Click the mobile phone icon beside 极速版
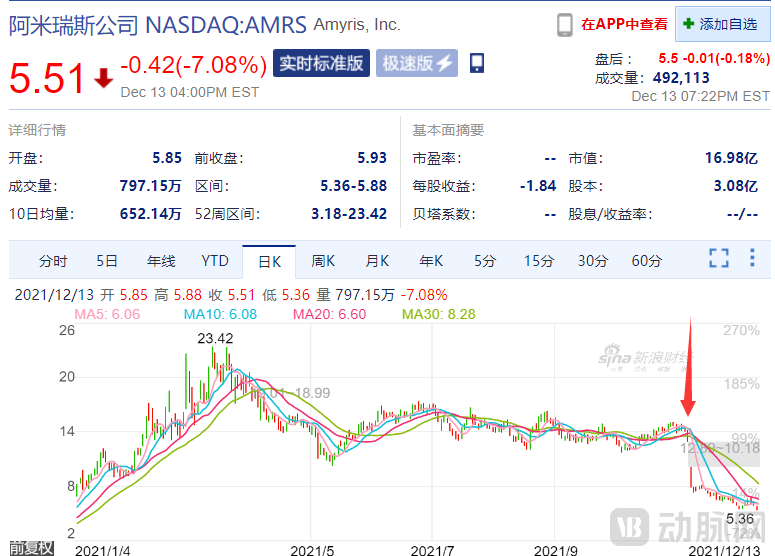Screen dimensions: 775x556 point(477,63)
